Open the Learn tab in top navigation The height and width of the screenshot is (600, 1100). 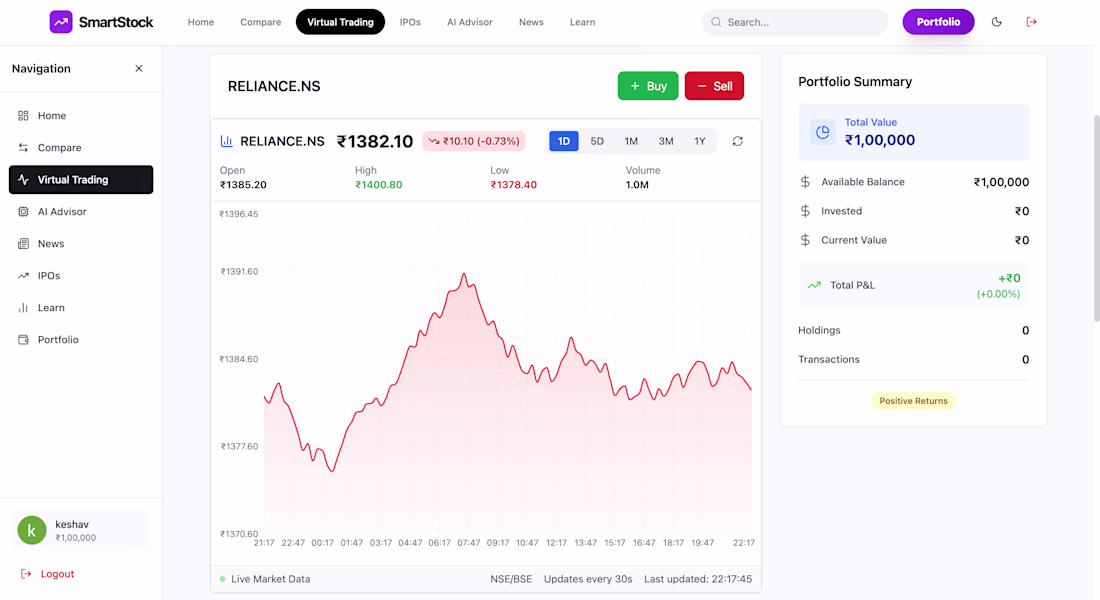582,22
